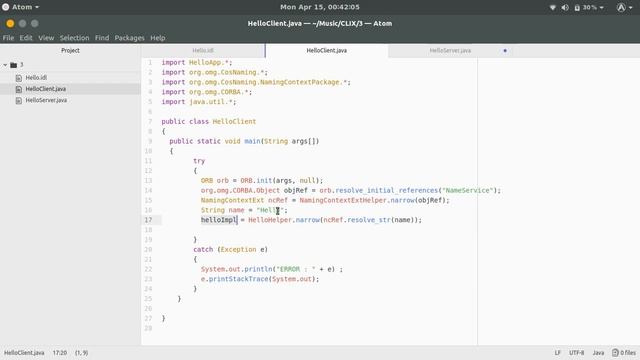The height and width of the screenshot is (360, 640).
Task: Click on NamingContextExtHelper in line 15
Action: pos(343,200)
